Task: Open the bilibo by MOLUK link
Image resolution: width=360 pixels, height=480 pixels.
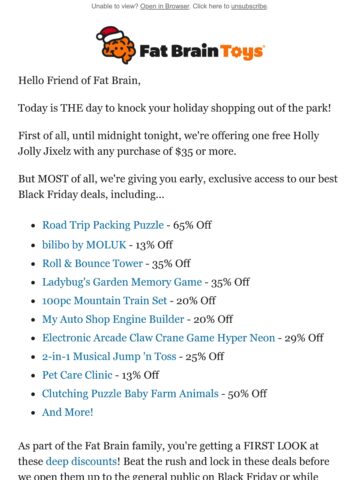Action: pos(84,245)
